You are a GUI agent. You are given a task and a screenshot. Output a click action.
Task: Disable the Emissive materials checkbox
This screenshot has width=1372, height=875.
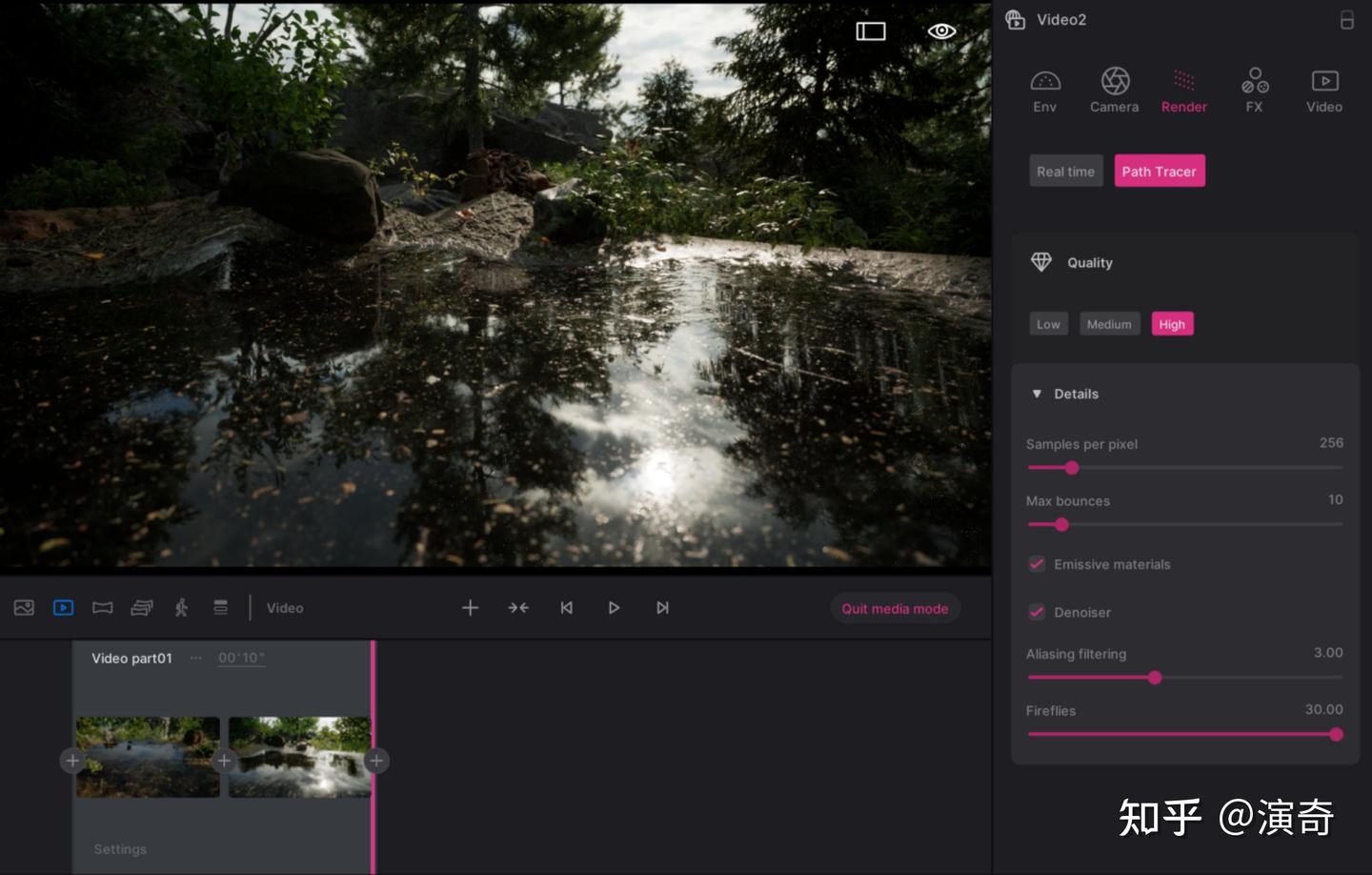click(1037, 564)
